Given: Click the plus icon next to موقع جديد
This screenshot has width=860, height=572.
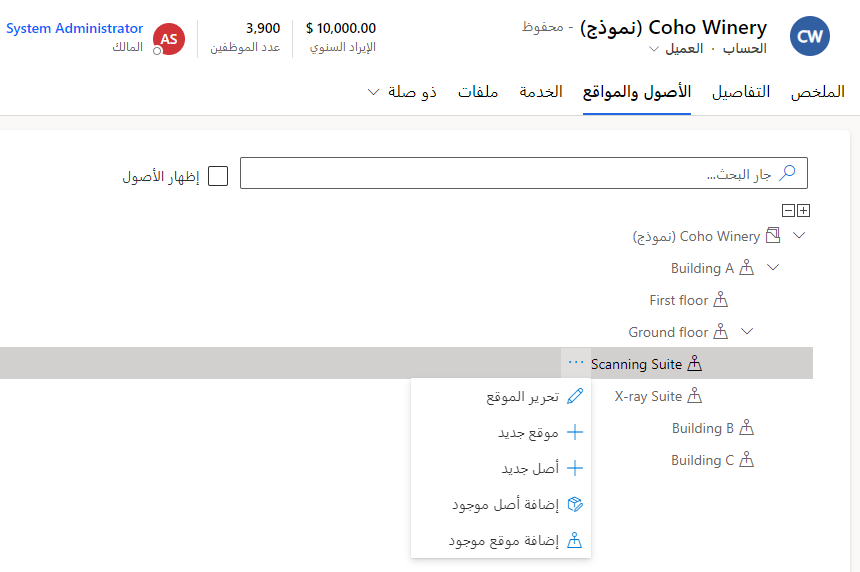Looking at the screenshot, I should tap(575, 432).
